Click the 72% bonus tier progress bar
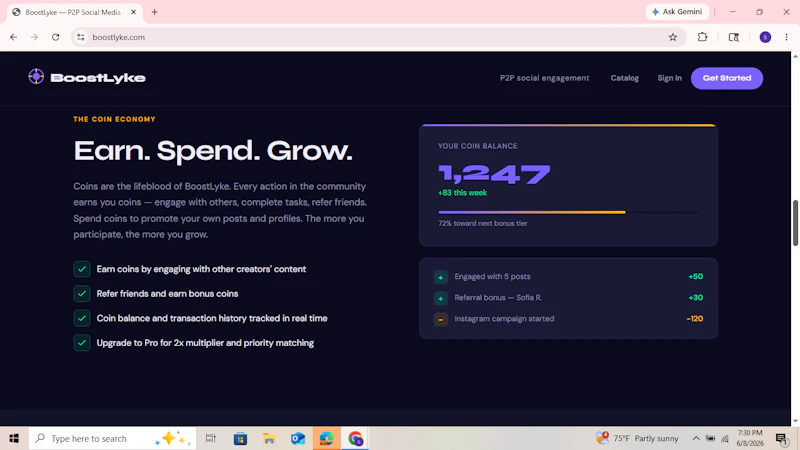Image resolution: width=800 pixels, height=450 pixels. (568, 212)
